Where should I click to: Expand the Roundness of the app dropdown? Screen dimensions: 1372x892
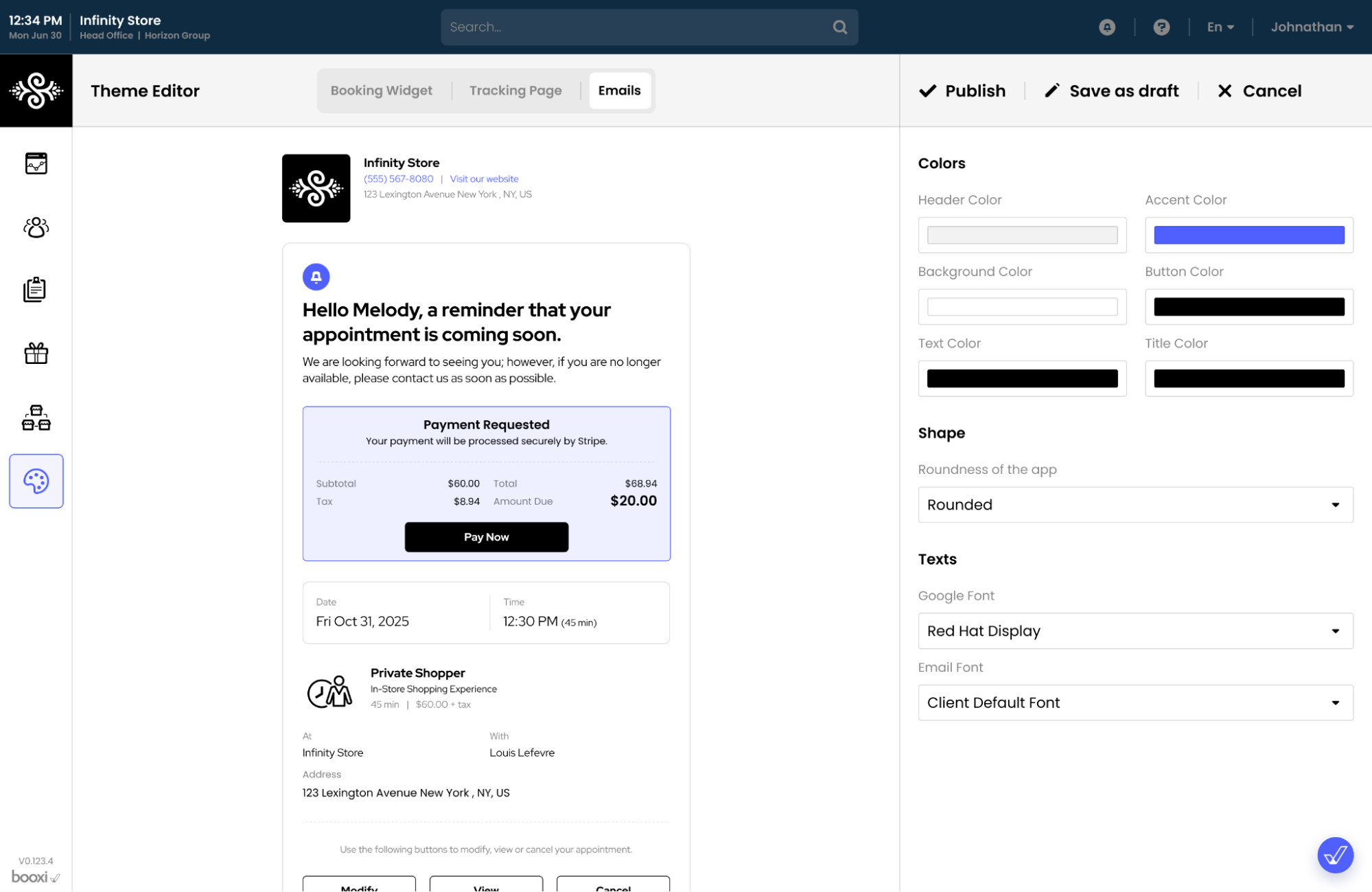click(x=1135, y=505)
